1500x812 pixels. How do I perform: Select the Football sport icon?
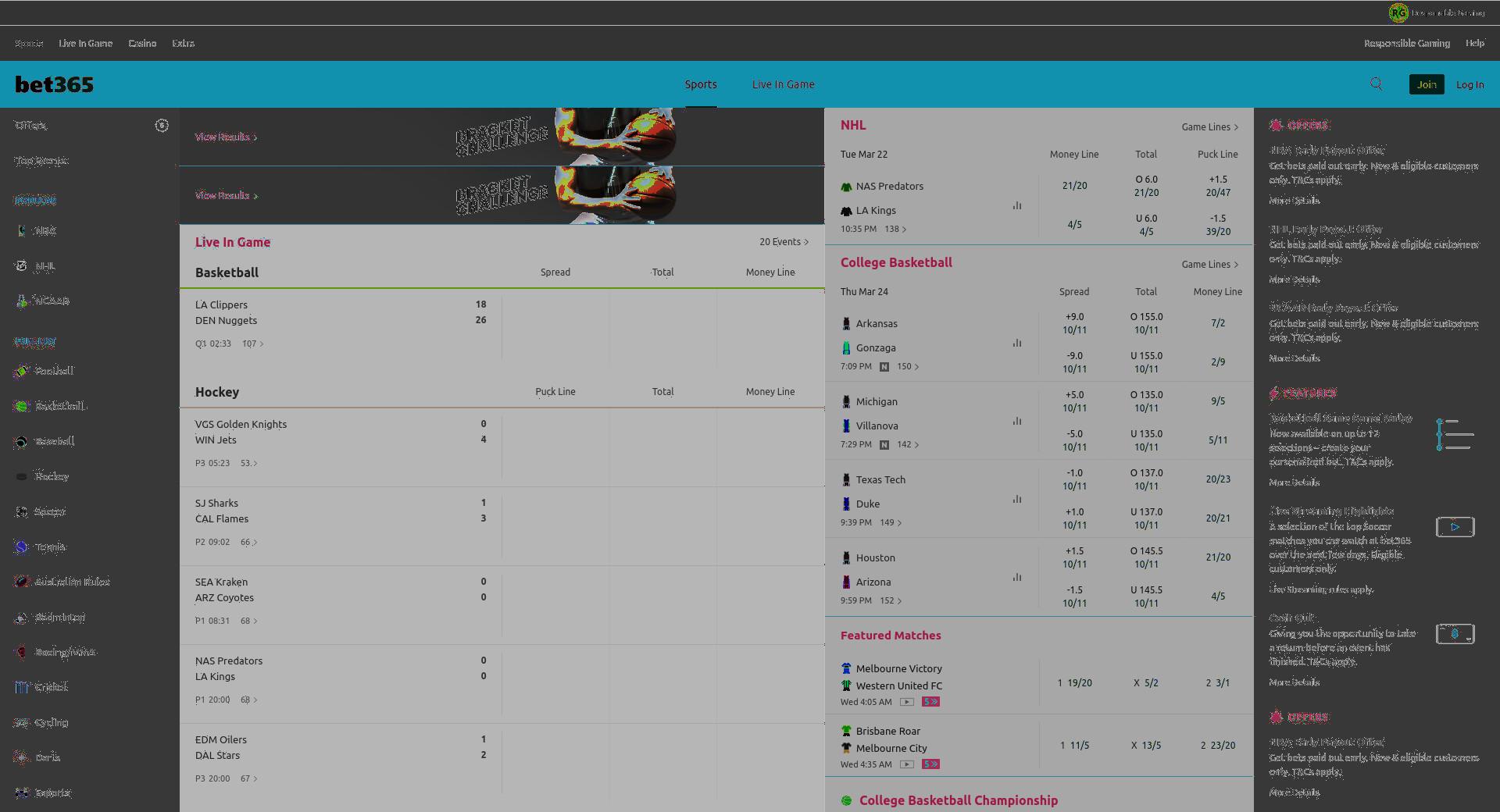[x=22, y=371]
